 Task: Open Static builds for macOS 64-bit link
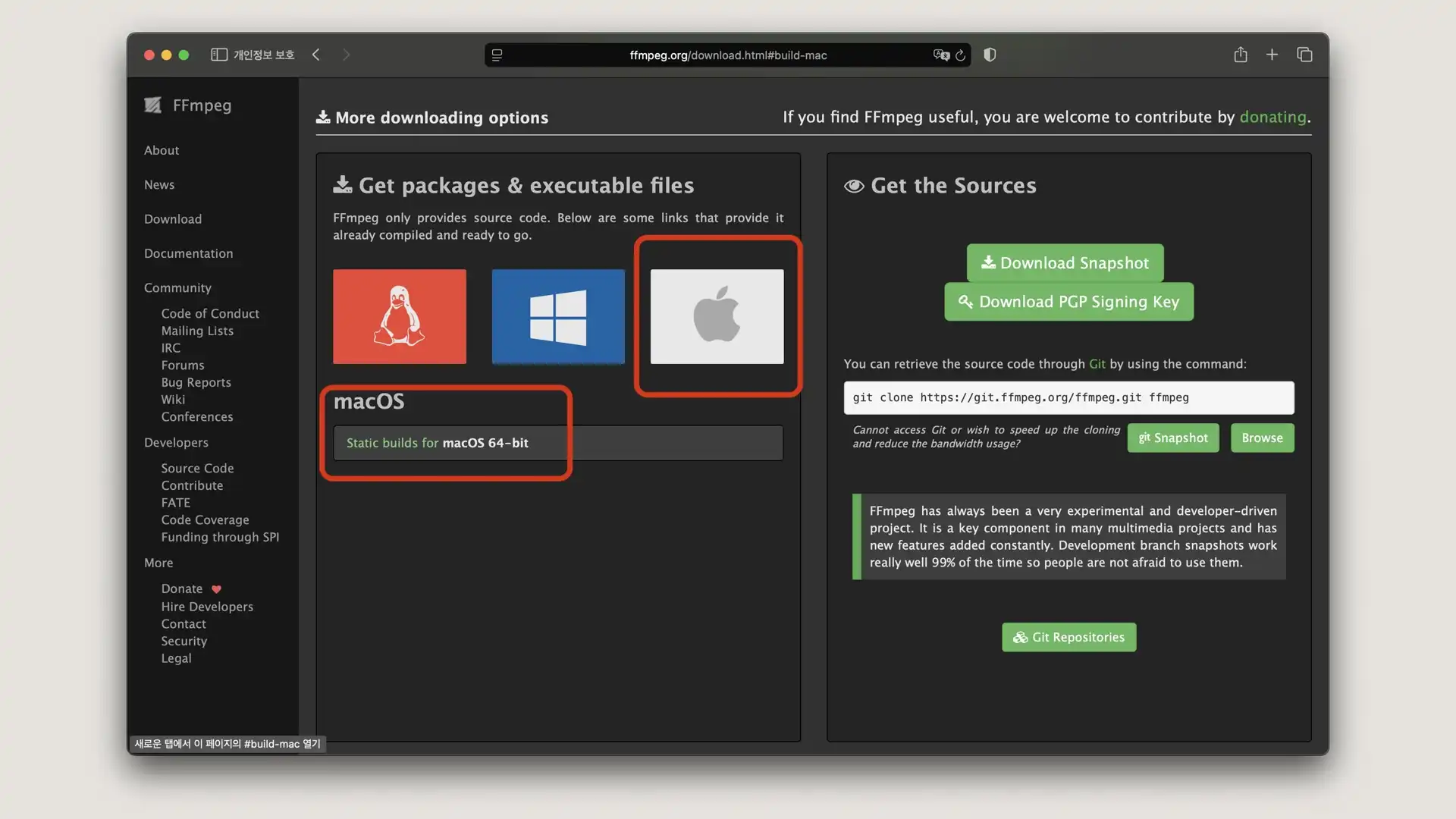pos(438,443)
